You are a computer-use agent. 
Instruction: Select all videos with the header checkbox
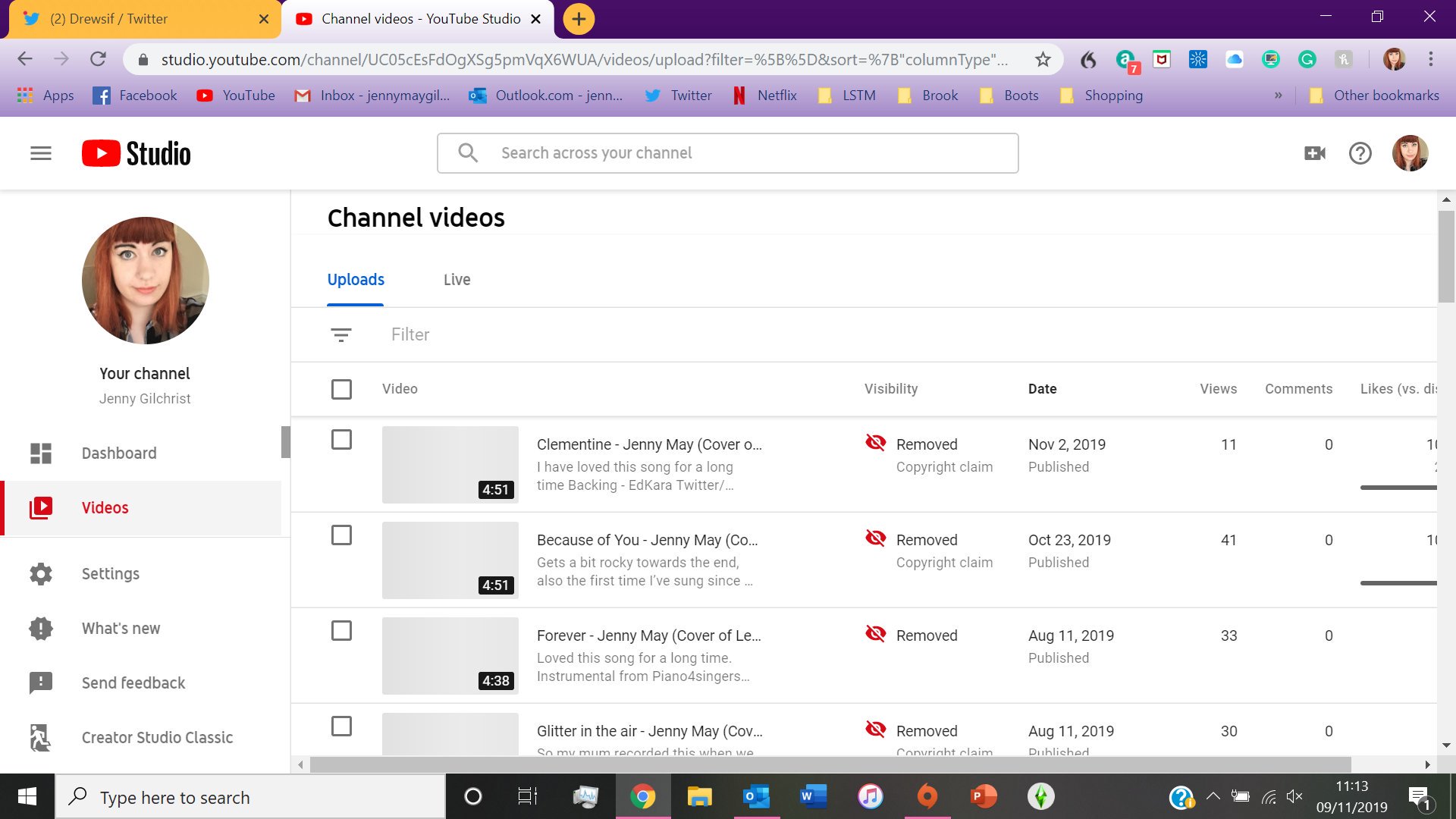tap(341, 389)
